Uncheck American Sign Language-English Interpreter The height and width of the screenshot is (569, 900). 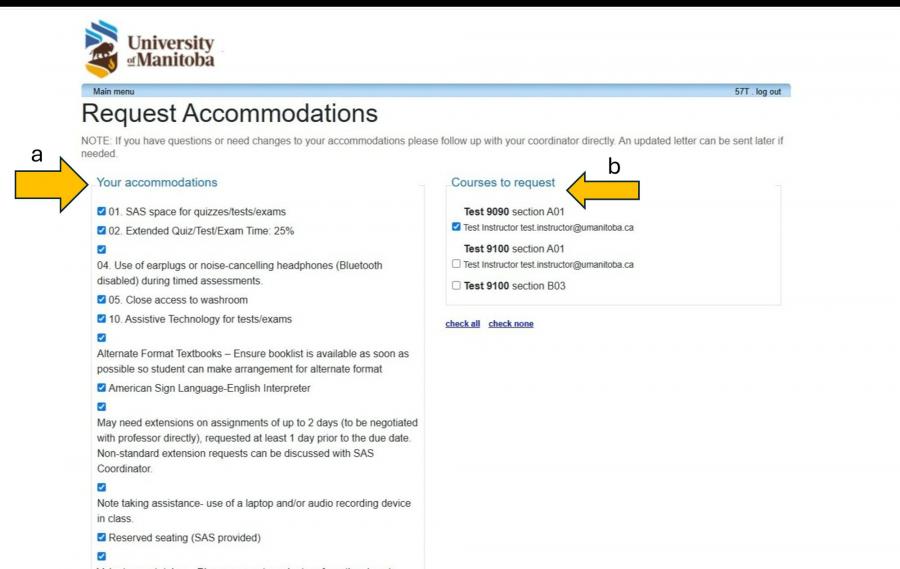(x=102, y=388)
